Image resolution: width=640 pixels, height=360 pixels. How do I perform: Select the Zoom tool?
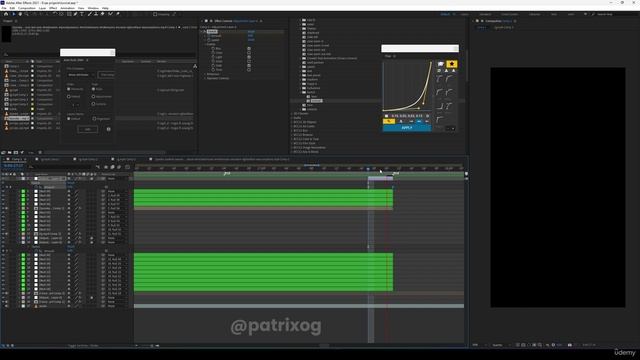click(x=27, y=14)
